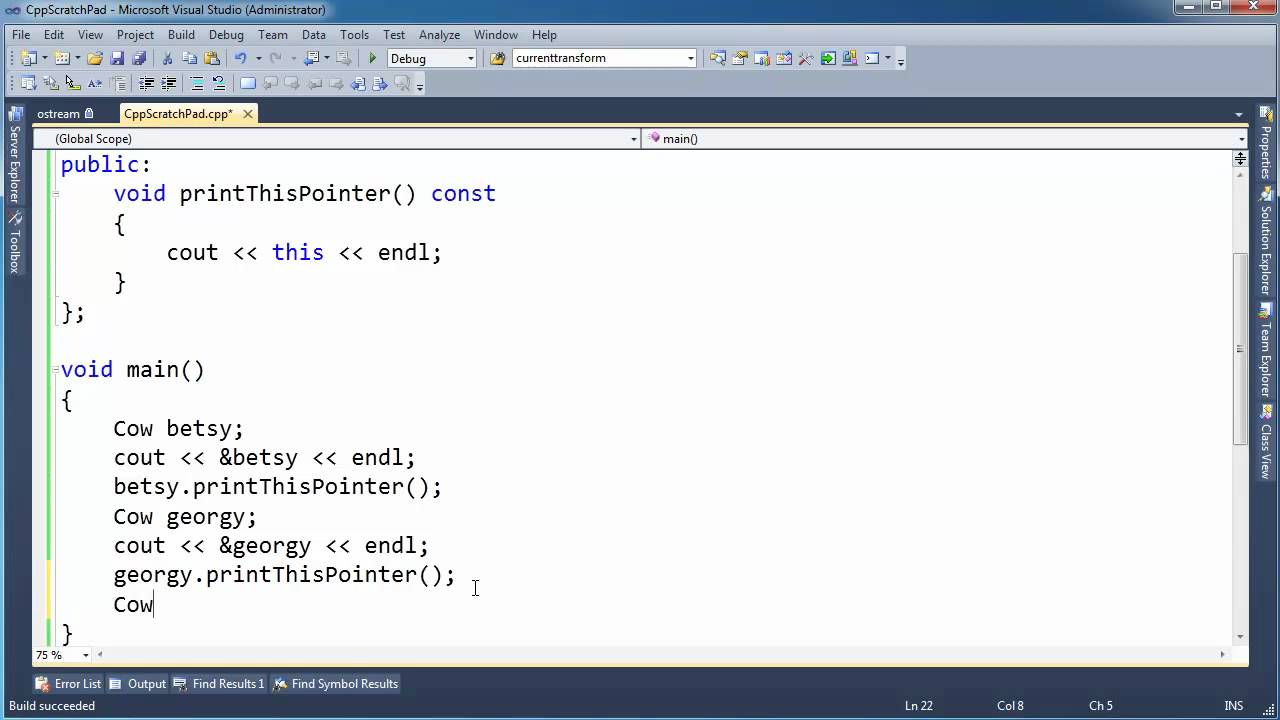Open the active files list dropdown arrow
This screenshot has height=720, width=1280.
tap(1239, 114)
